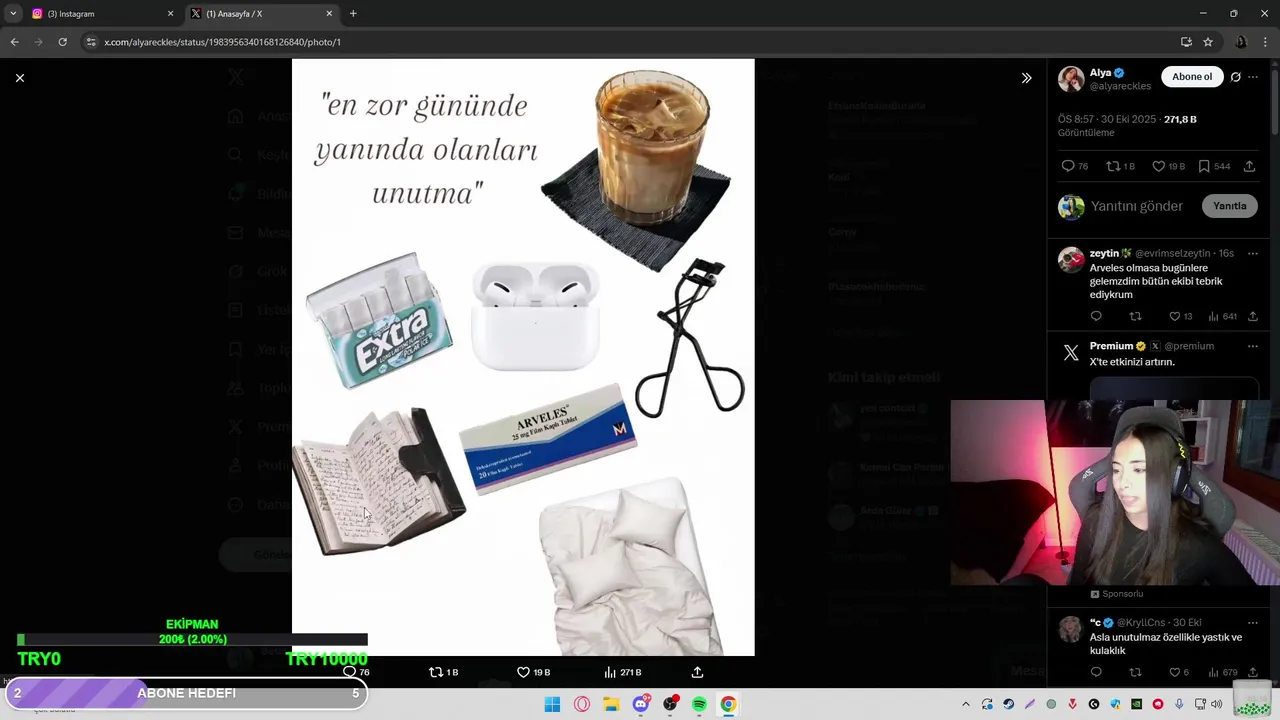Image resolution: width=1280 pixels, height=720 pixels.
Task: Repost zeytin's comment
Action: [x=1135, y=316]
